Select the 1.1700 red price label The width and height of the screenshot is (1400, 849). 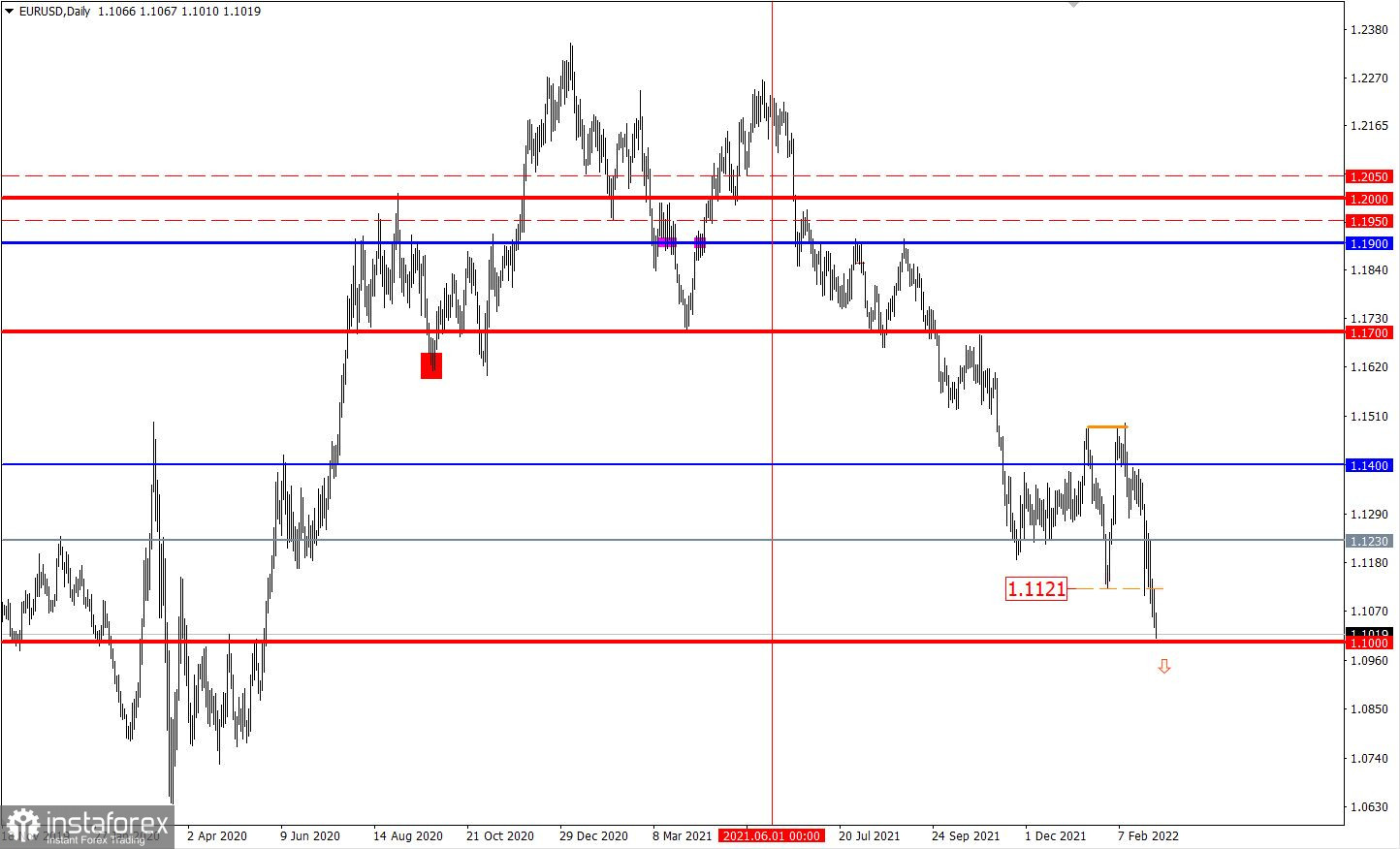1369,332
